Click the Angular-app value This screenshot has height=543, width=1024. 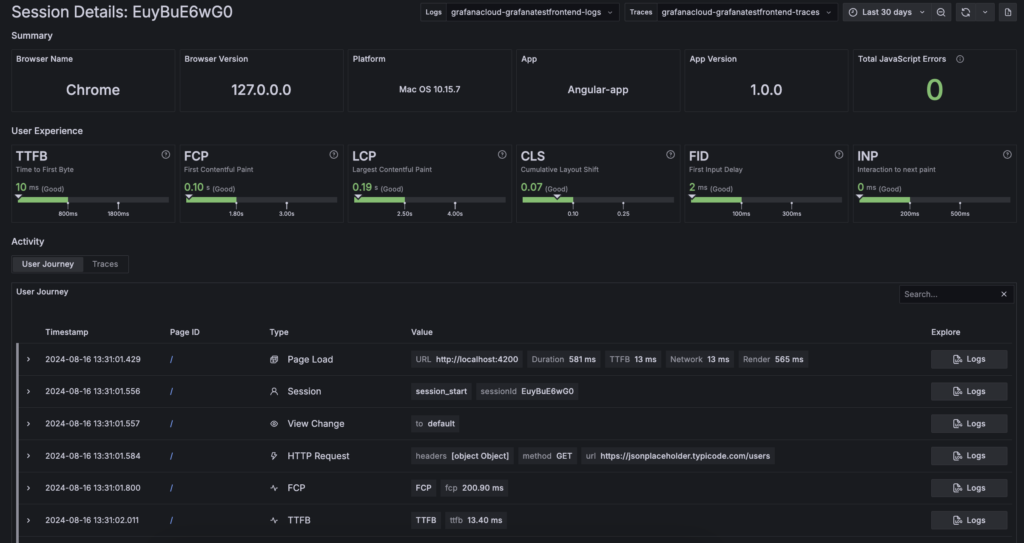598,90
